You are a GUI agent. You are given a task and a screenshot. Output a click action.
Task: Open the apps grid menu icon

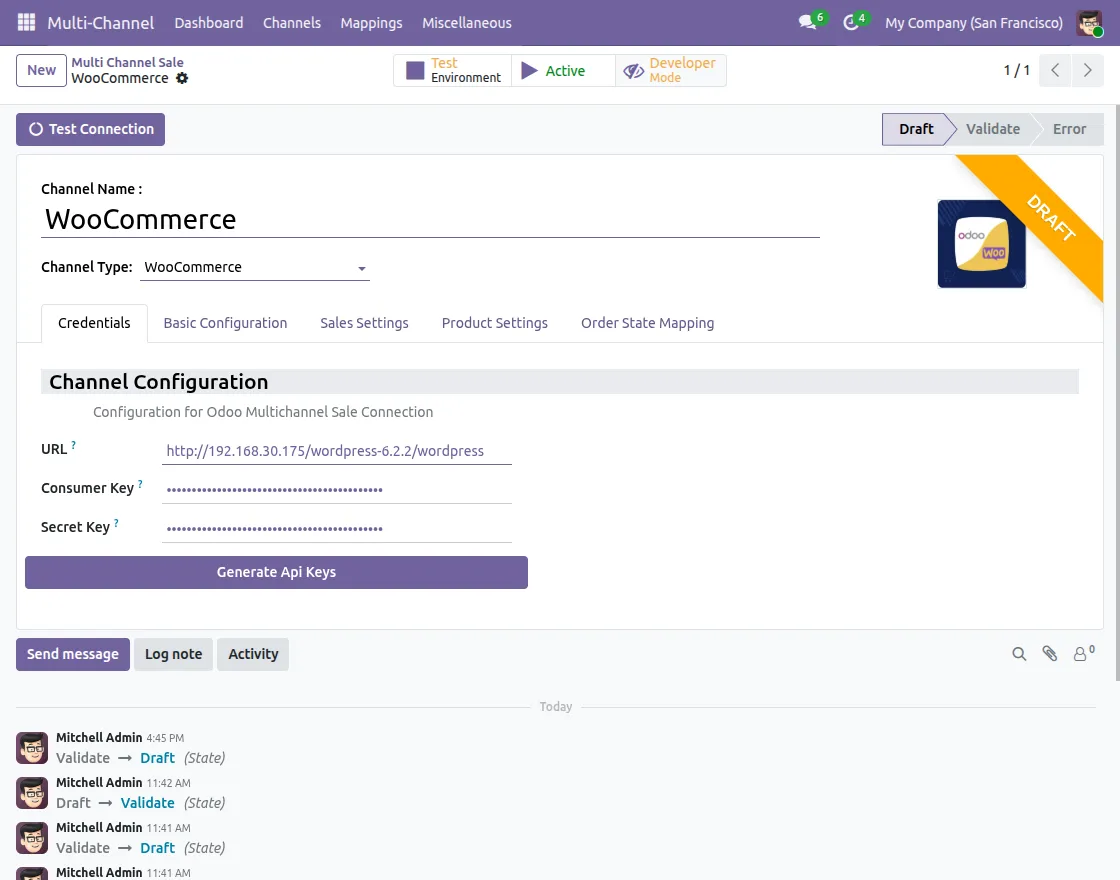(26, 23)
